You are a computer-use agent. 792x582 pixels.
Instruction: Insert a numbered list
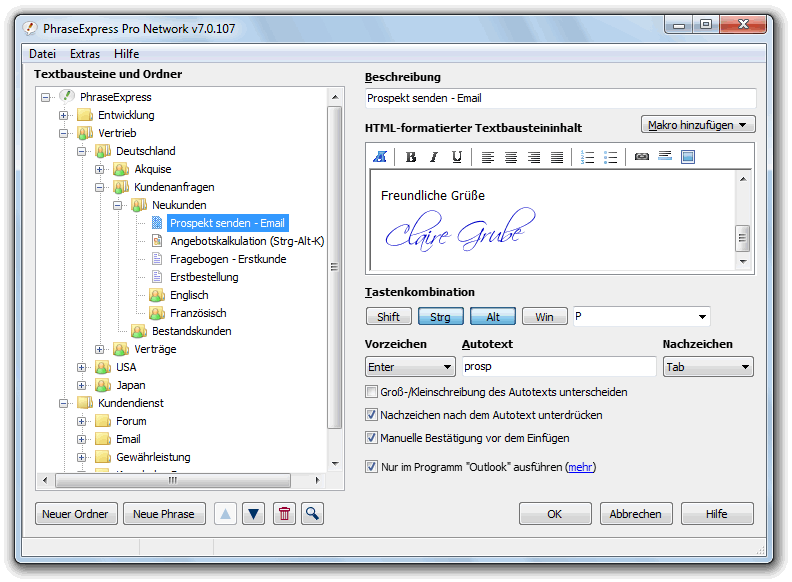coord(587,157)
